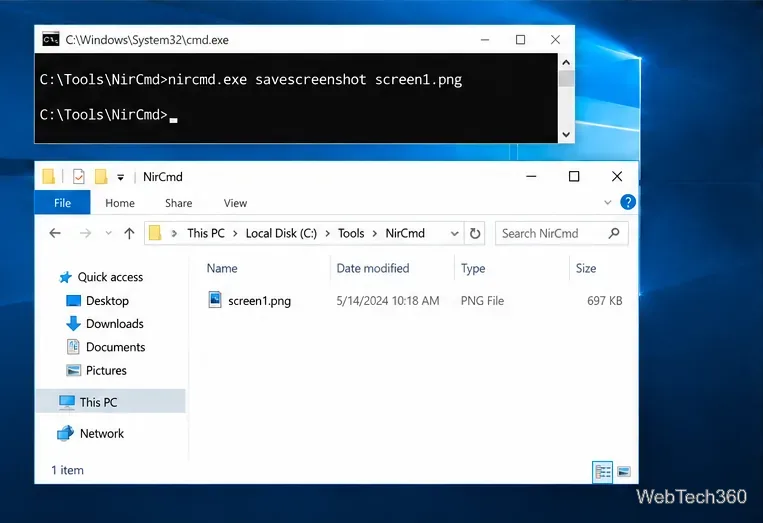Select the screen1.png file icon

click(x=215, y=300)
